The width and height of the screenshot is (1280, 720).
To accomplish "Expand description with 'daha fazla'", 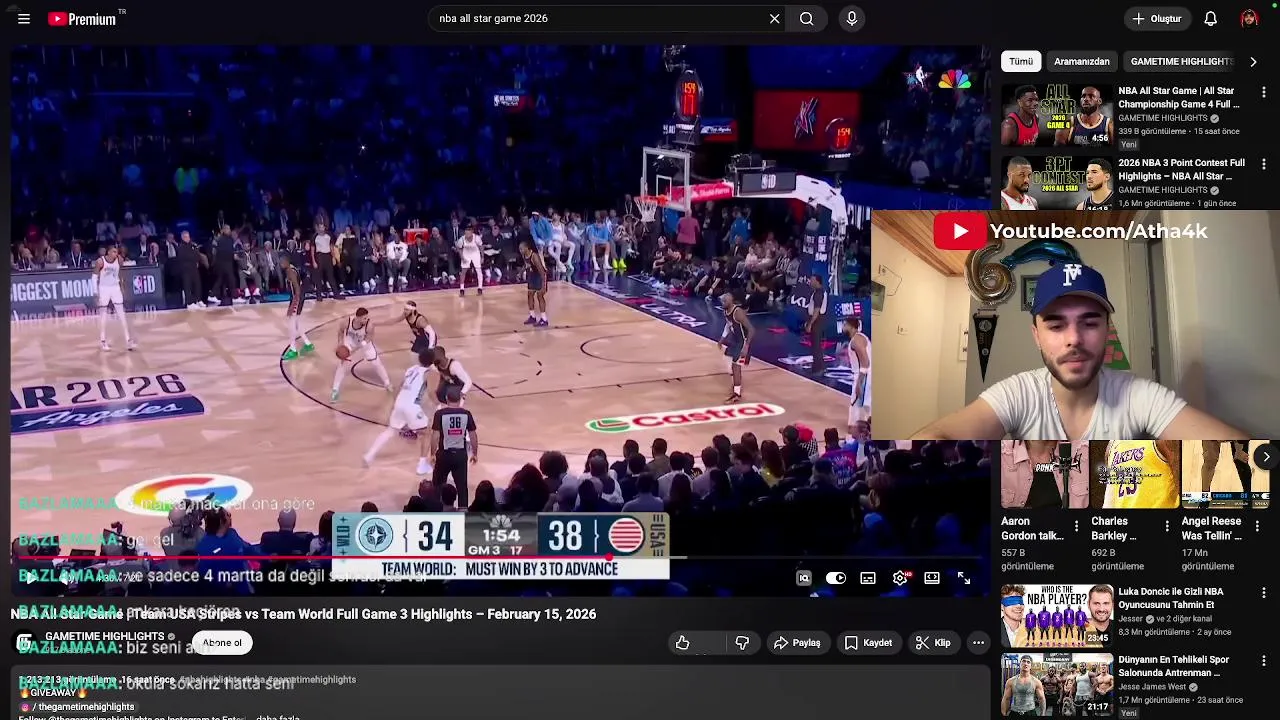I will click(277, 718).
